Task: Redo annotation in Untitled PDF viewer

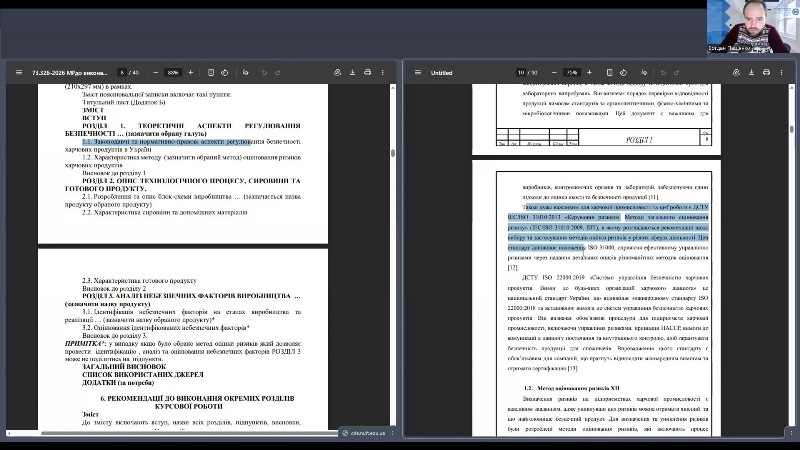Action: [x=677, y=72]
